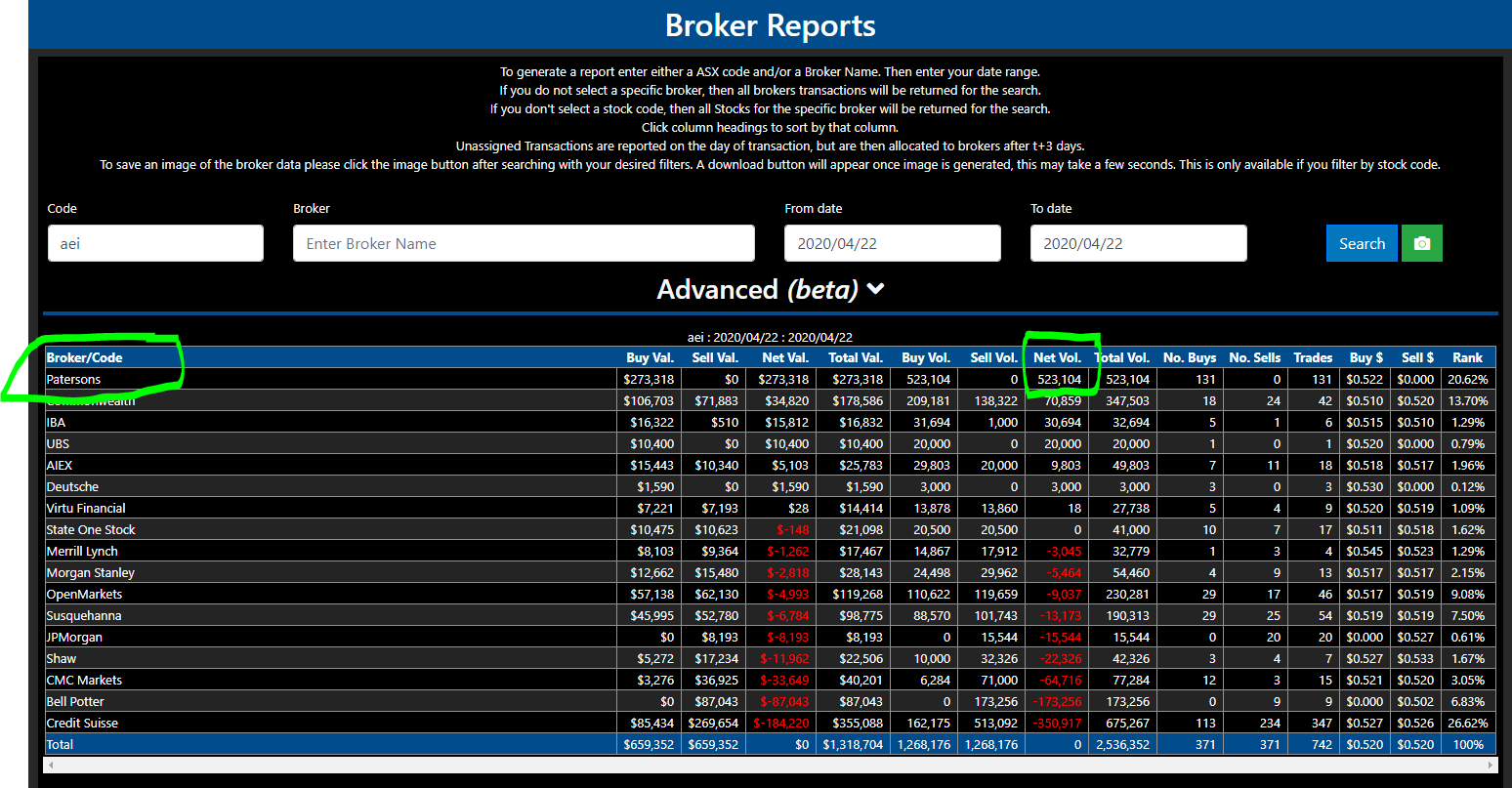Click the total trades cell 742
The image size is (1512, 788).
[1322, 744]
